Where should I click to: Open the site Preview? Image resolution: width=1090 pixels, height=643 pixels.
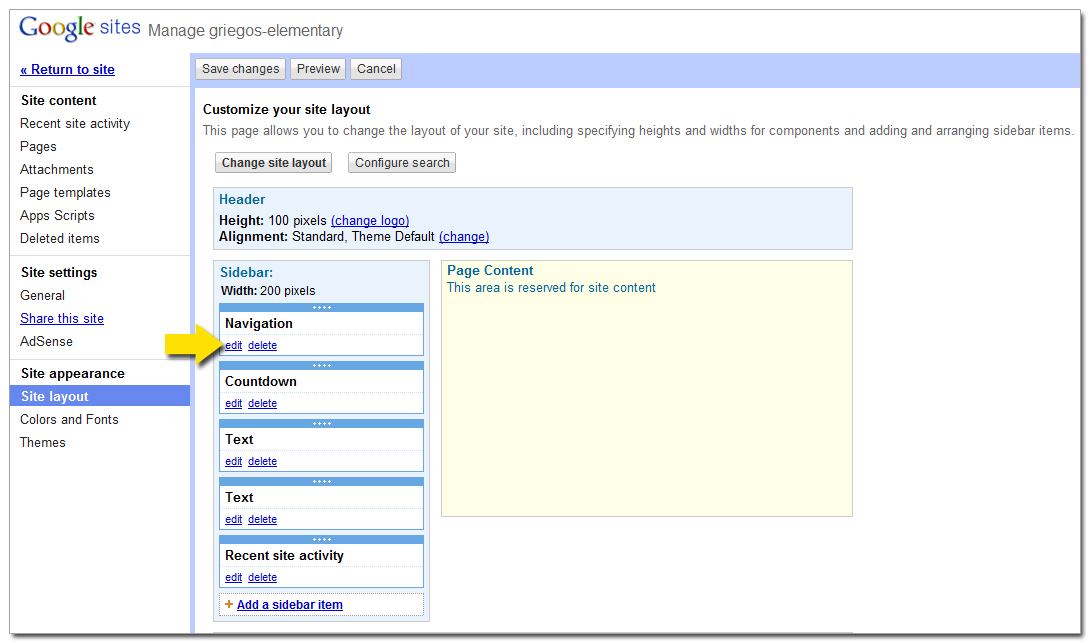click(x=318, y=69)
